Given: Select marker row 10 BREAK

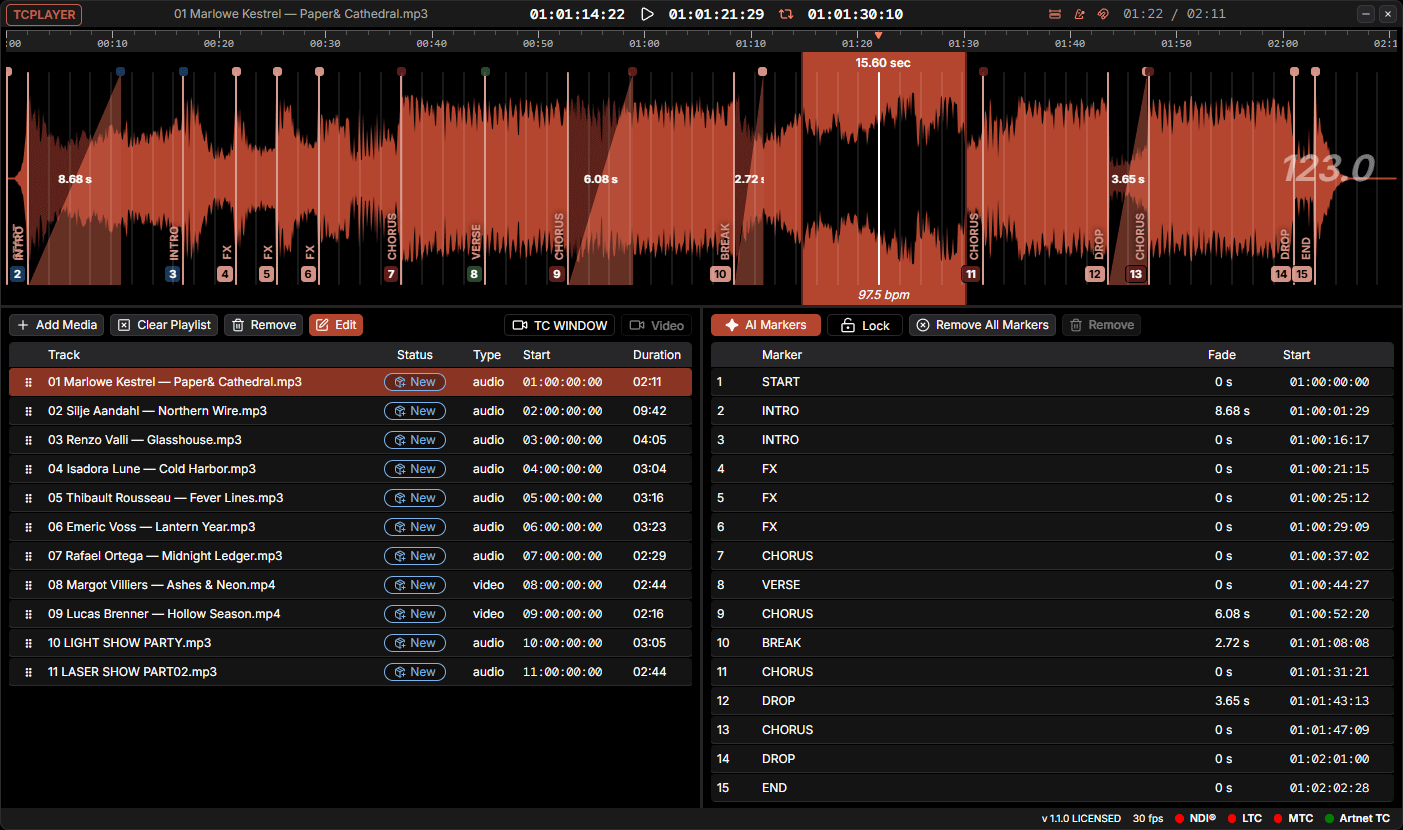Looking at the screenshot, I should coord(1052,643).
